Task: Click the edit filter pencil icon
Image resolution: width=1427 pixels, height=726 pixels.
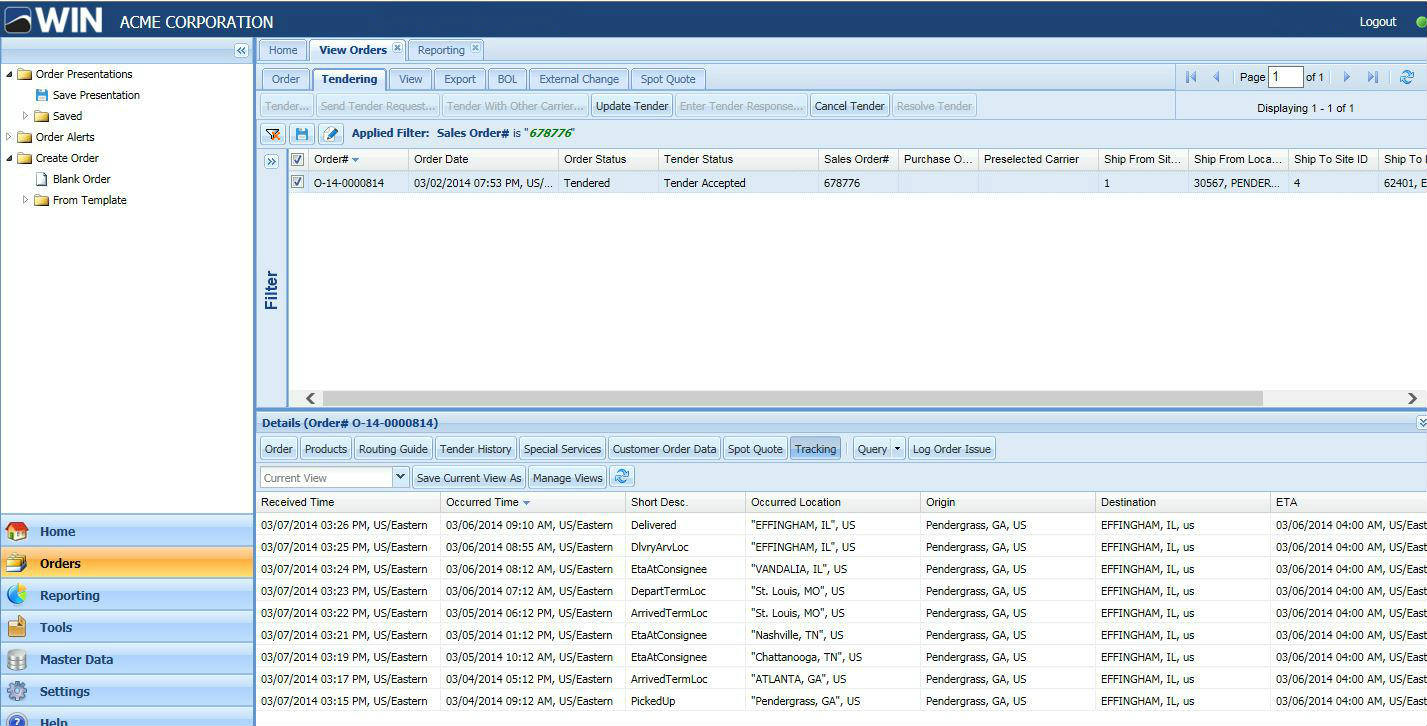Action: 331,134
